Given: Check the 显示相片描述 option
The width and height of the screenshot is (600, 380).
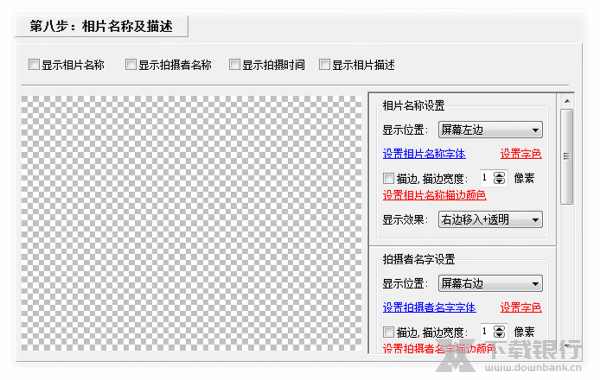Looking at the screenshot, I should [x=324, y=64].
